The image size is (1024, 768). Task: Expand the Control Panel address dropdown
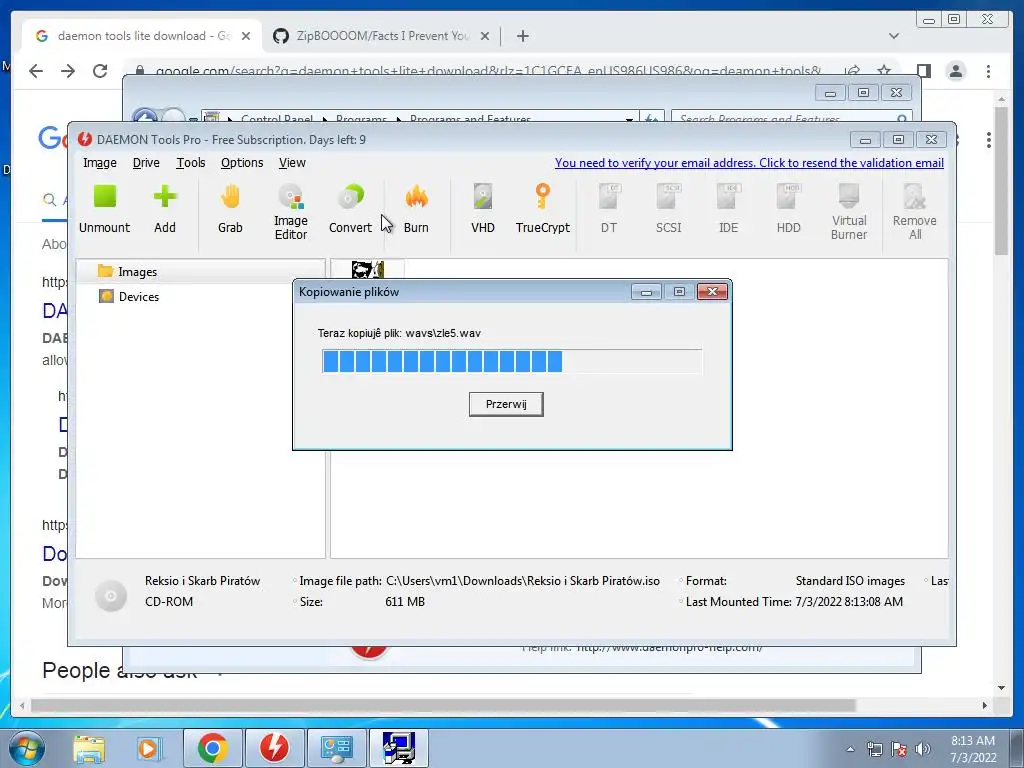tap(629, 119)
